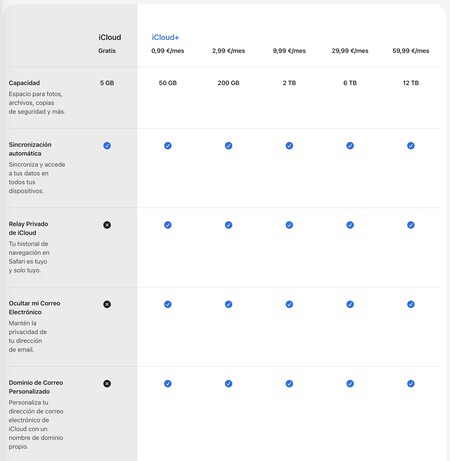Click the 200 GB capacity cell

(x=228, y=83)
